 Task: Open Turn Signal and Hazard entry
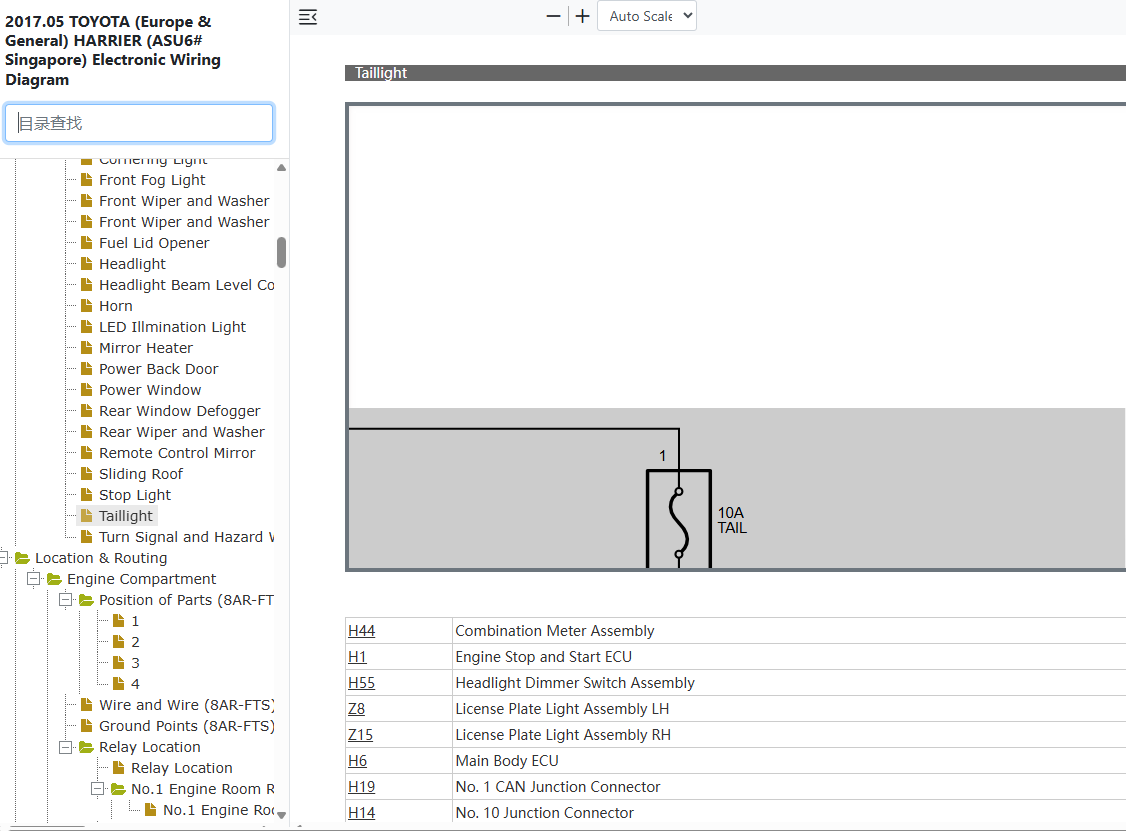pos(187,537)
